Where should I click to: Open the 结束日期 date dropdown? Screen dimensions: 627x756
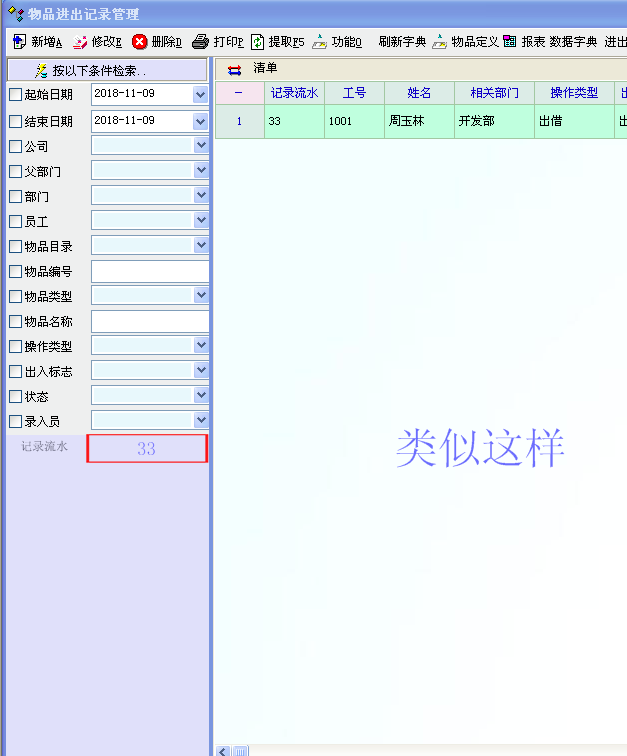pyautogui.click(x=201, y=121)
